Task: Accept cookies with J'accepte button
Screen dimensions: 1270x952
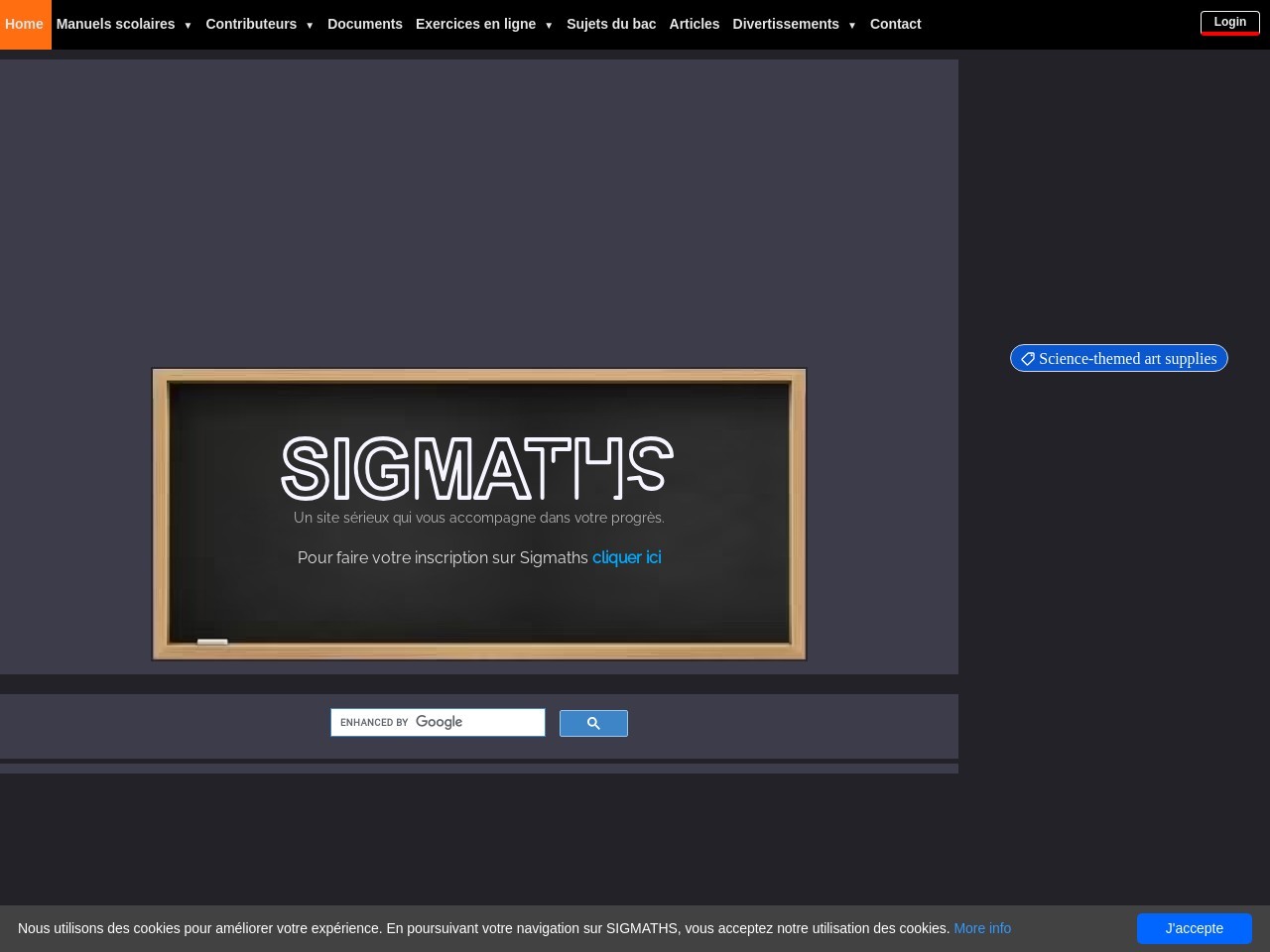Action: (1195, 928)
